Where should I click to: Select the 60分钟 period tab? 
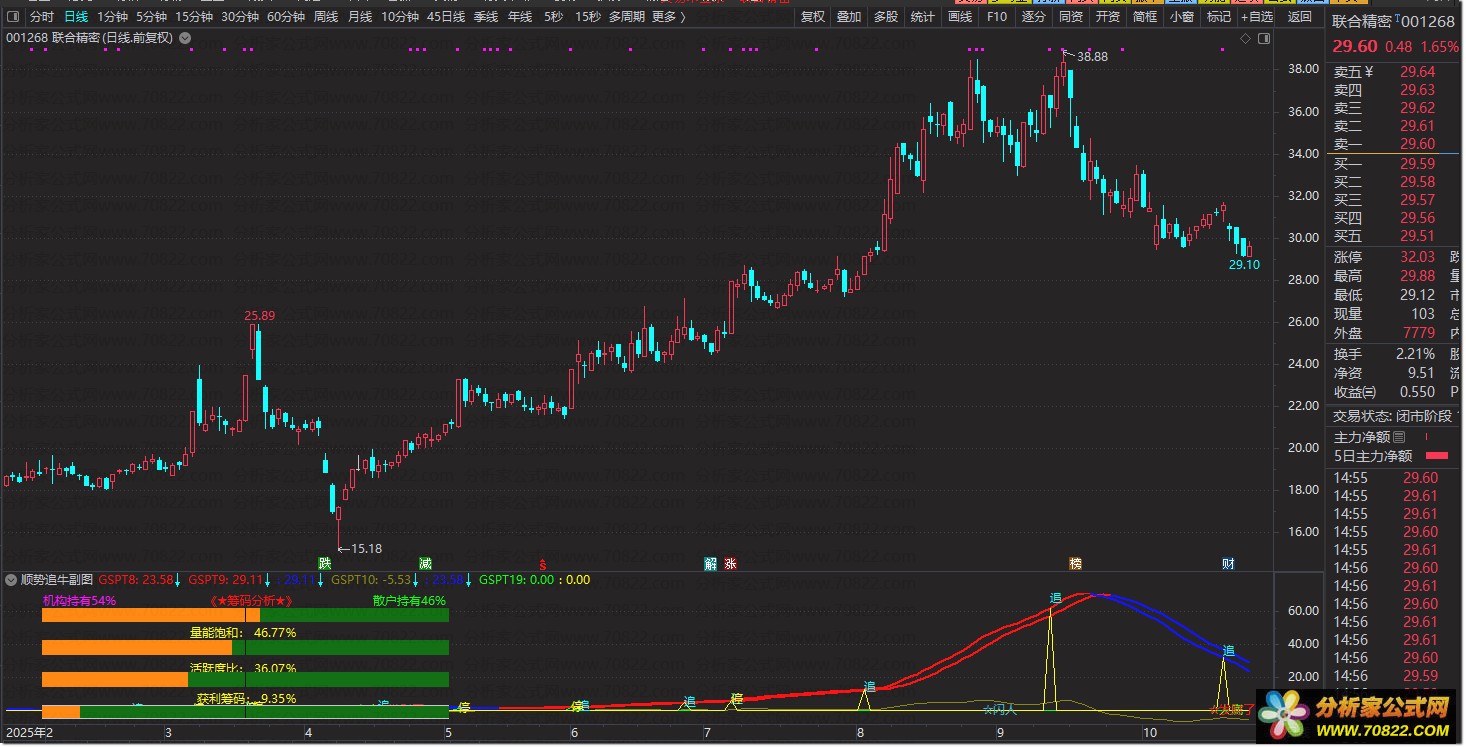[285, 17]
